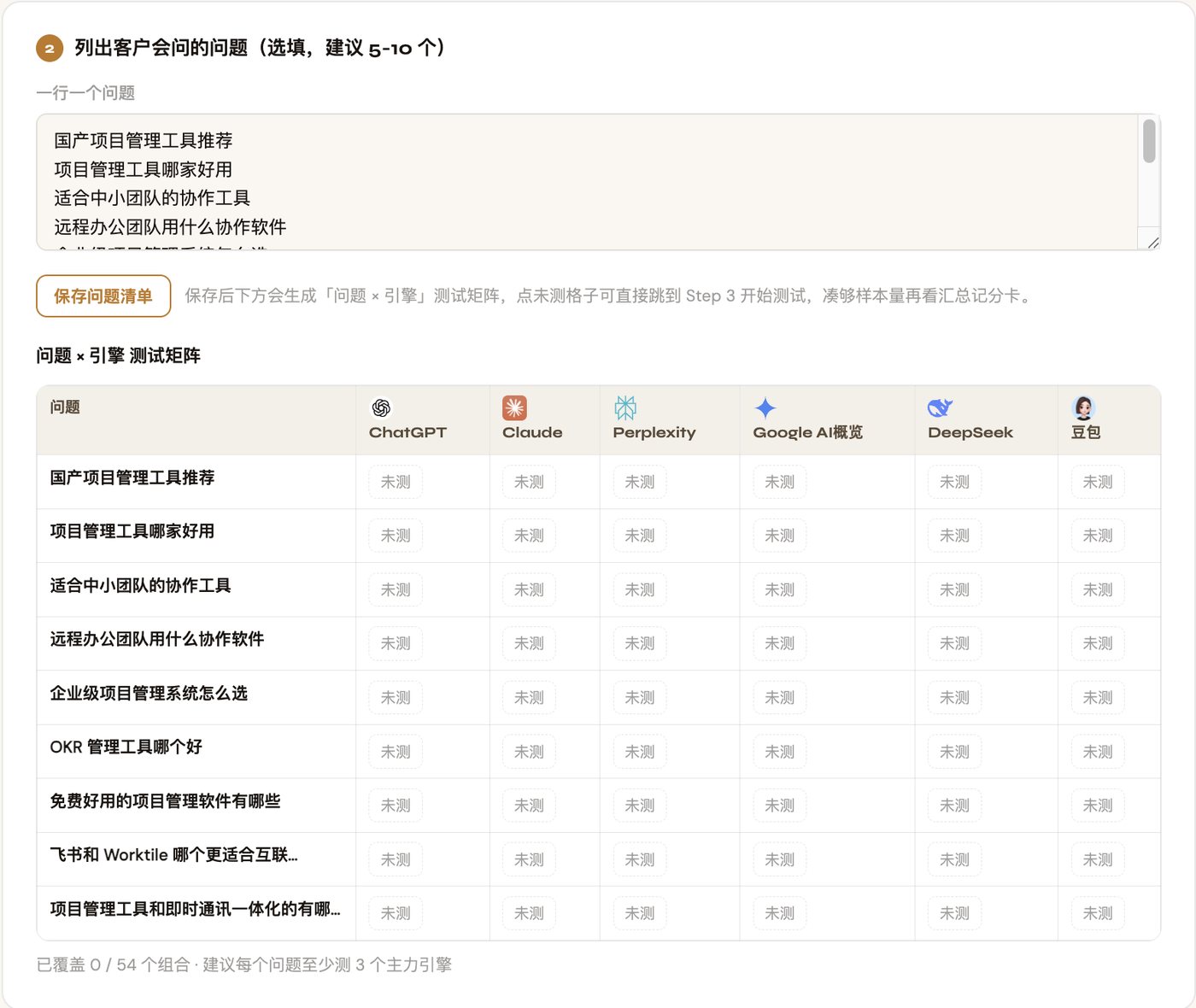Click the DeepSeek whale icon

pos(940,407)
